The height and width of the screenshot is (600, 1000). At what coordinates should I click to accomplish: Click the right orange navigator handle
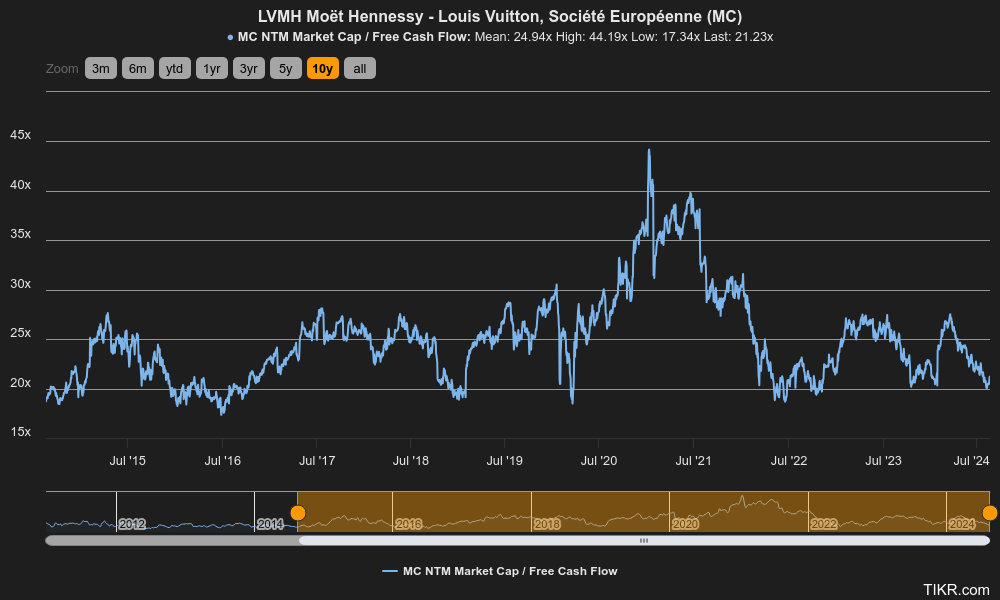(988, 511)
